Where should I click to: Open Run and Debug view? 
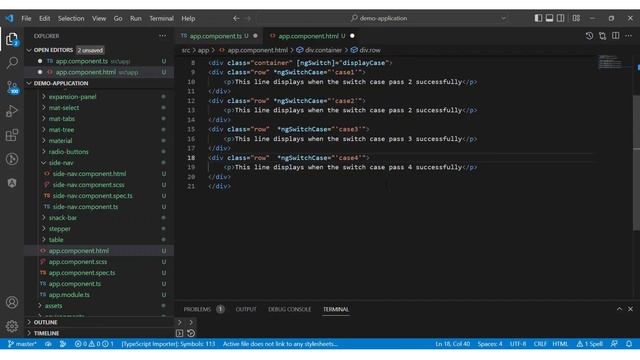click(12, 111)
